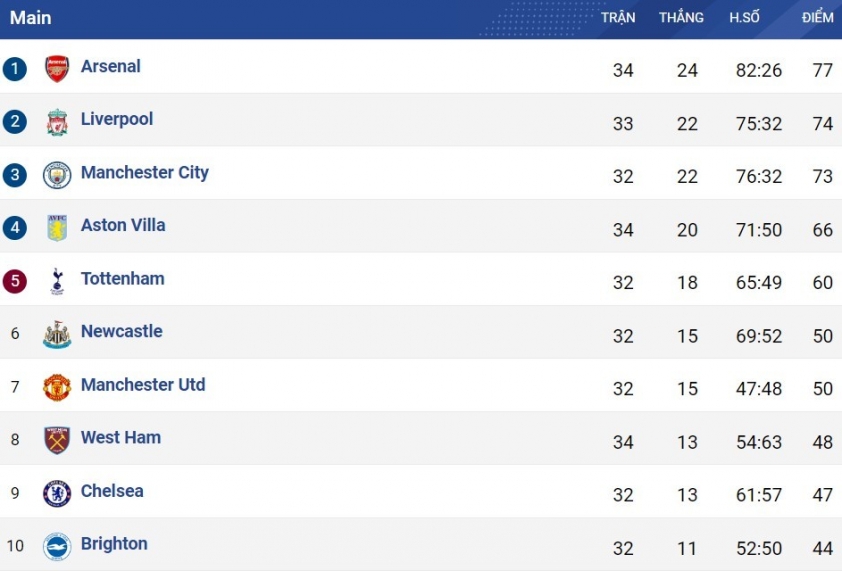842x571 pixels.
Task: Click the Manchester Utd crest icon
Action: point(57,387)
